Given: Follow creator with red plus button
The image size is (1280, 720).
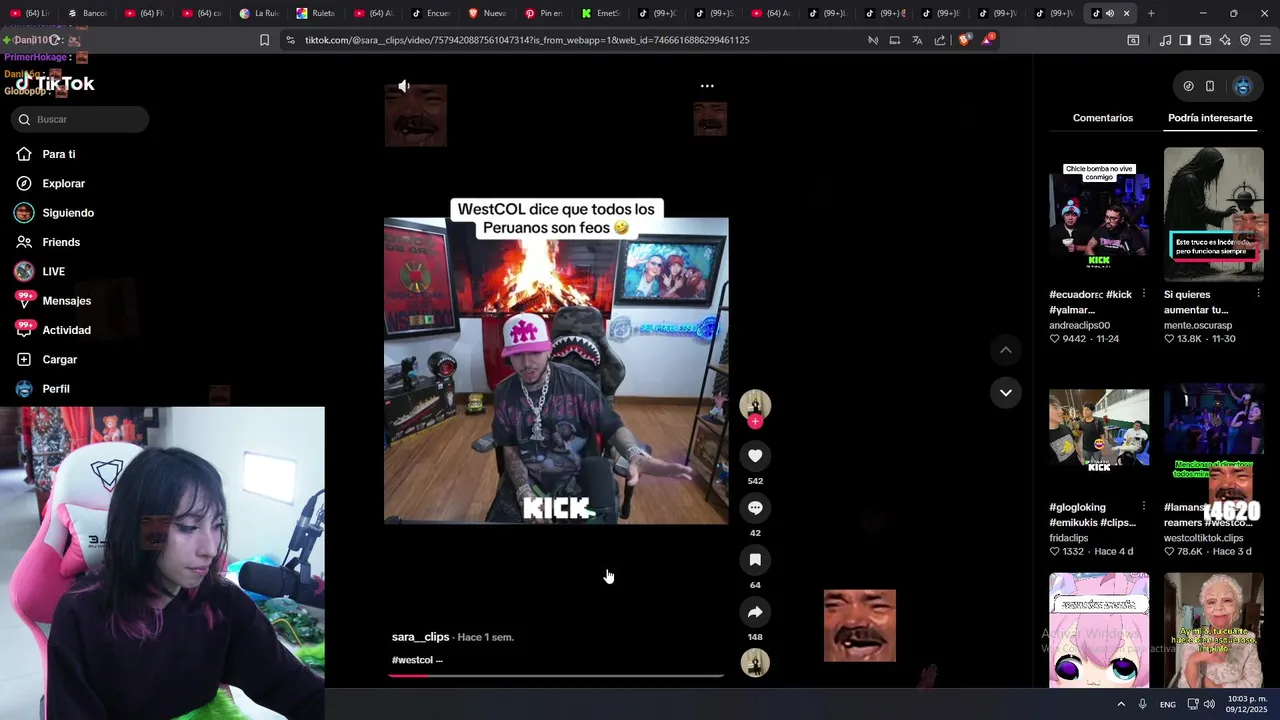Looking at the screenshot, I should coord(755,421).
